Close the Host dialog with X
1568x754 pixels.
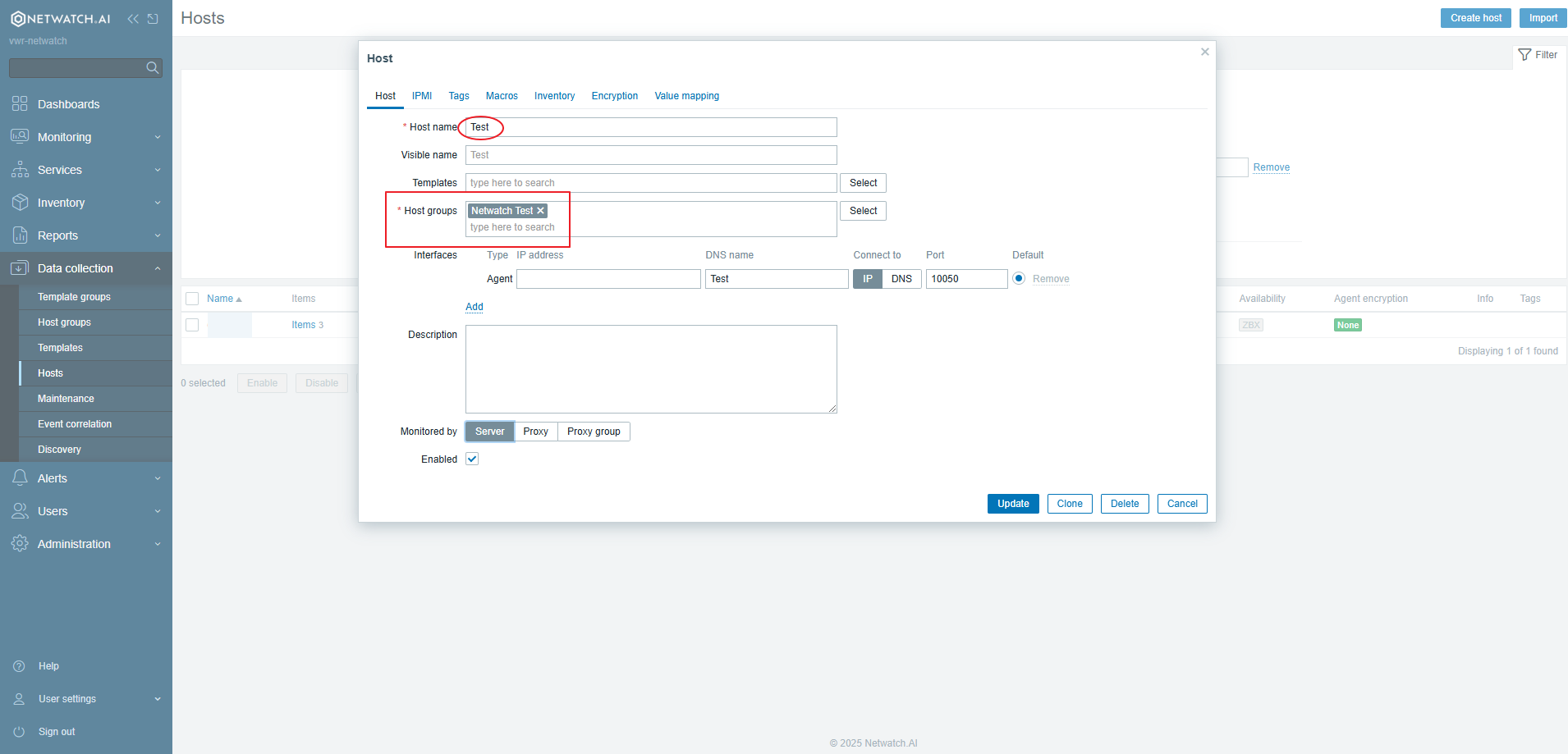(1204, 52)
